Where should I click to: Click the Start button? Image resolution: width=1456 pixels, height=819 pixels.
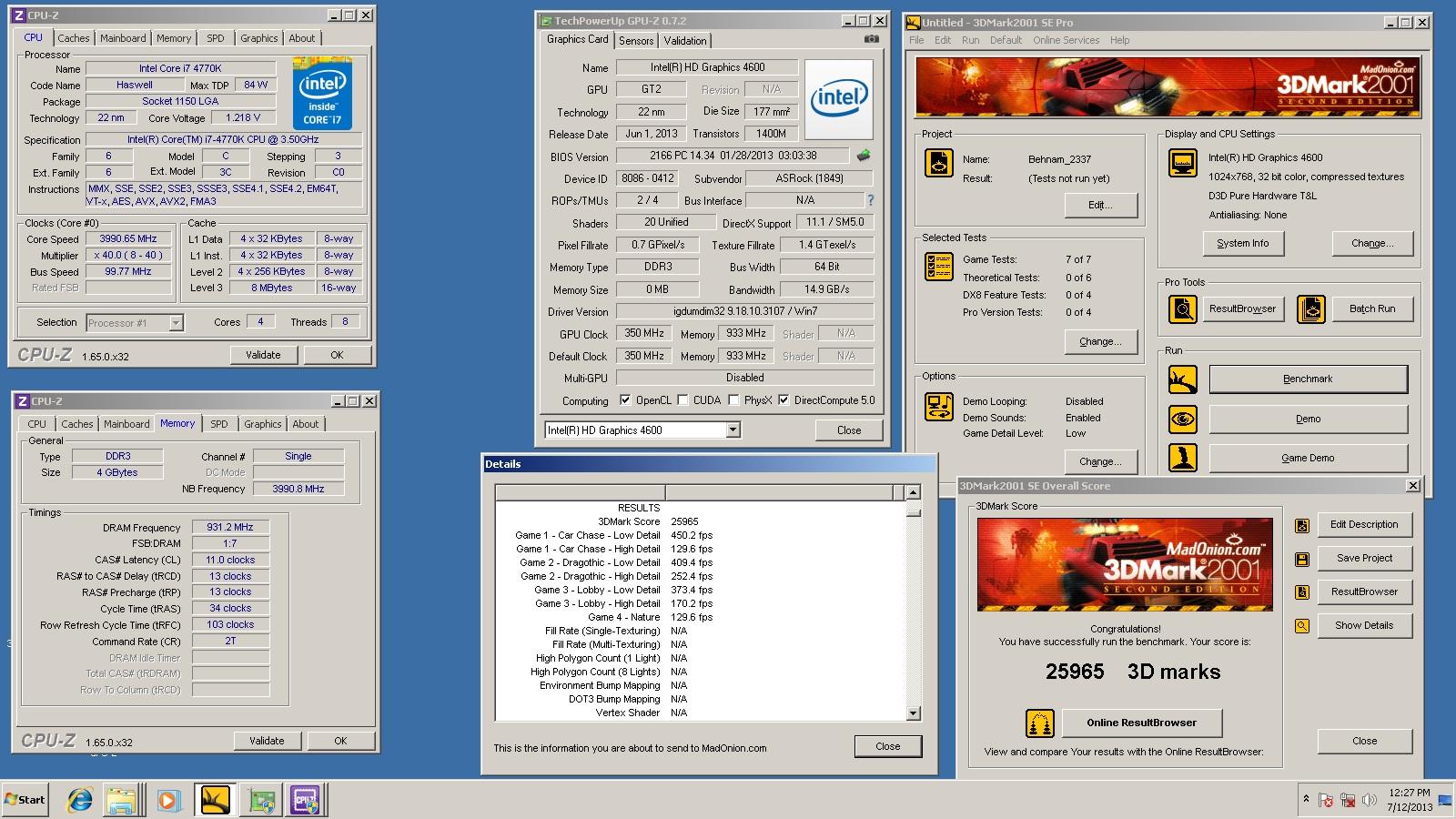[25, 800]
